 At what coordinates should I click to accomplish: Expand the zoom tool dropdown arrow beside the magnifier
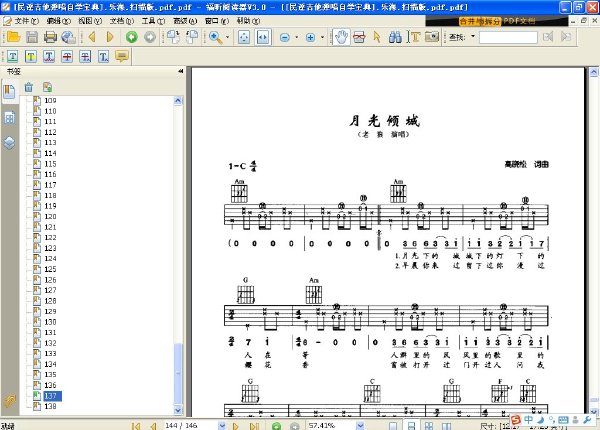coord(228,37)
